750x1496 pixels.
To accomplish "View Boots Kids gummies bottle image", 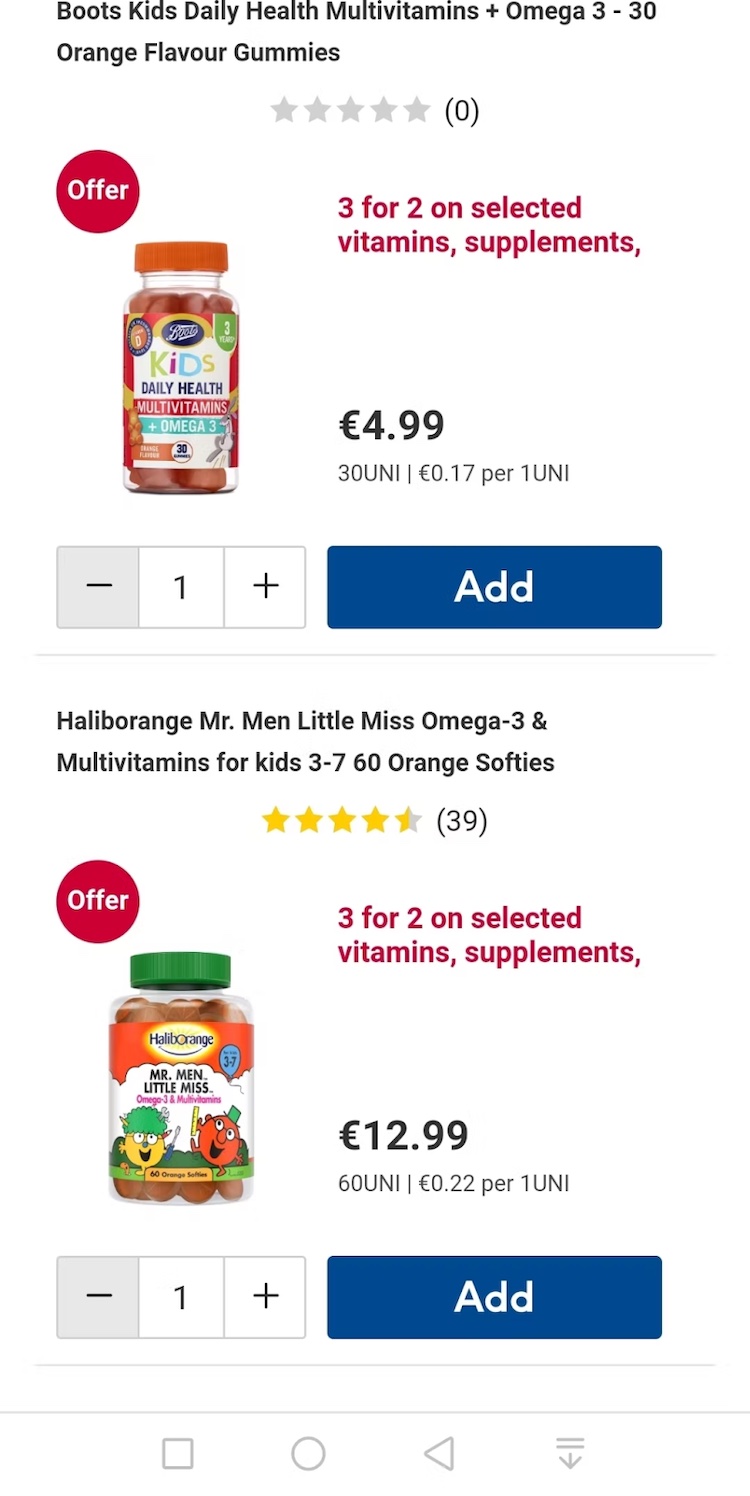I will point(181,368).
